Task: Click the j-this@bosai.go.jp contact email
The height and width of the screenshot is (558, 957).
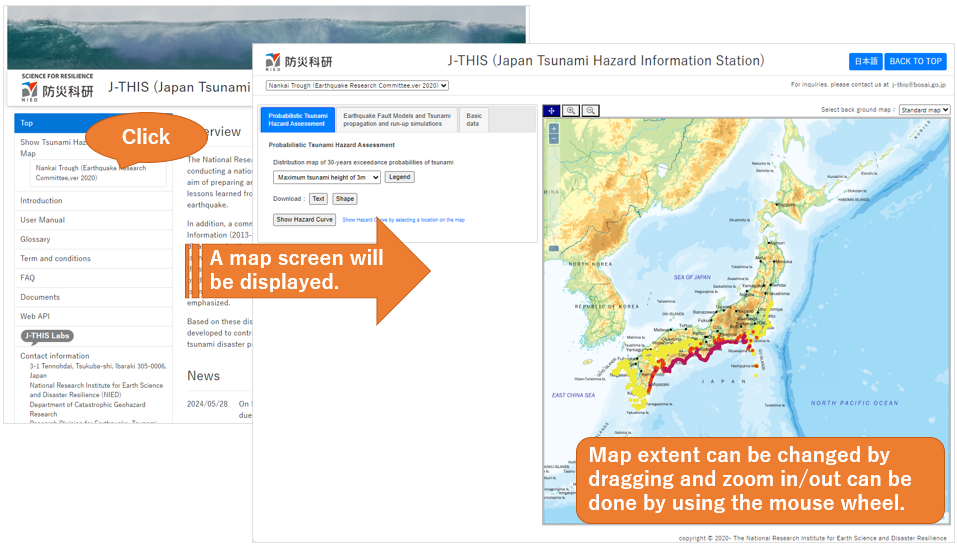Action: point(919,85)
